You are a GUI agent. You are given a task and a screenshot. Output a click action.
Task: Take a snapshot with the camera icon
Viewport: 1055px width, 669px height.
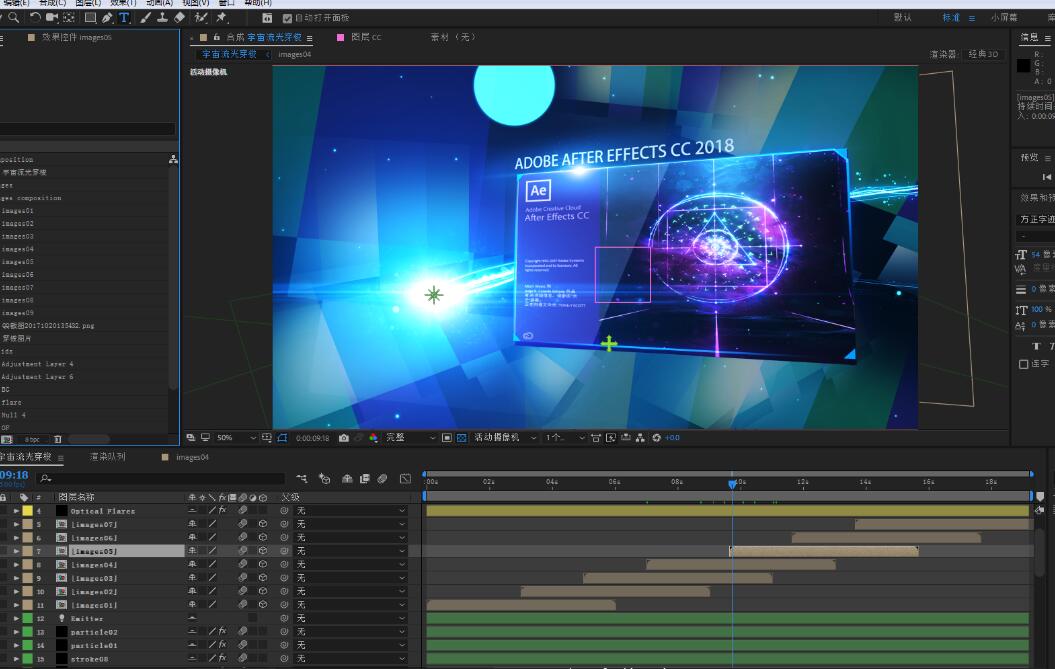click(x=344, y=438)
